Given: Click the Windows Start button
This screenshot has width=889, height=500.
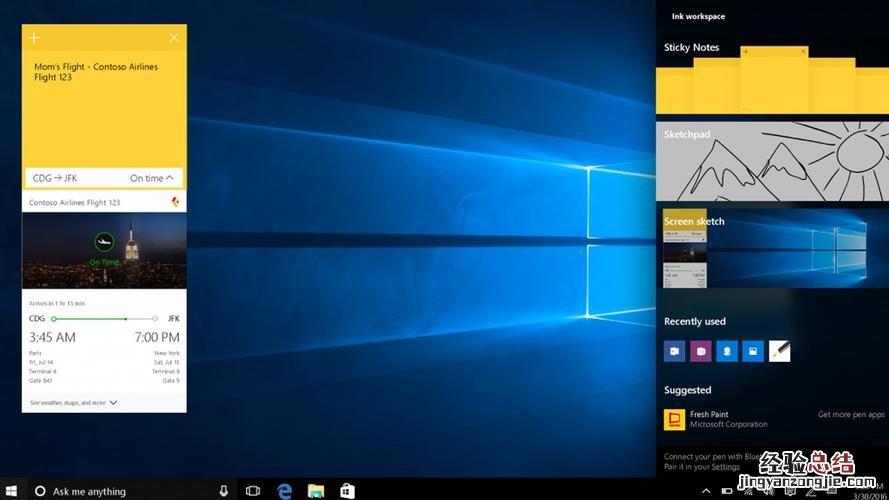Looking at the screenshot, I should (x=13, y=491).
